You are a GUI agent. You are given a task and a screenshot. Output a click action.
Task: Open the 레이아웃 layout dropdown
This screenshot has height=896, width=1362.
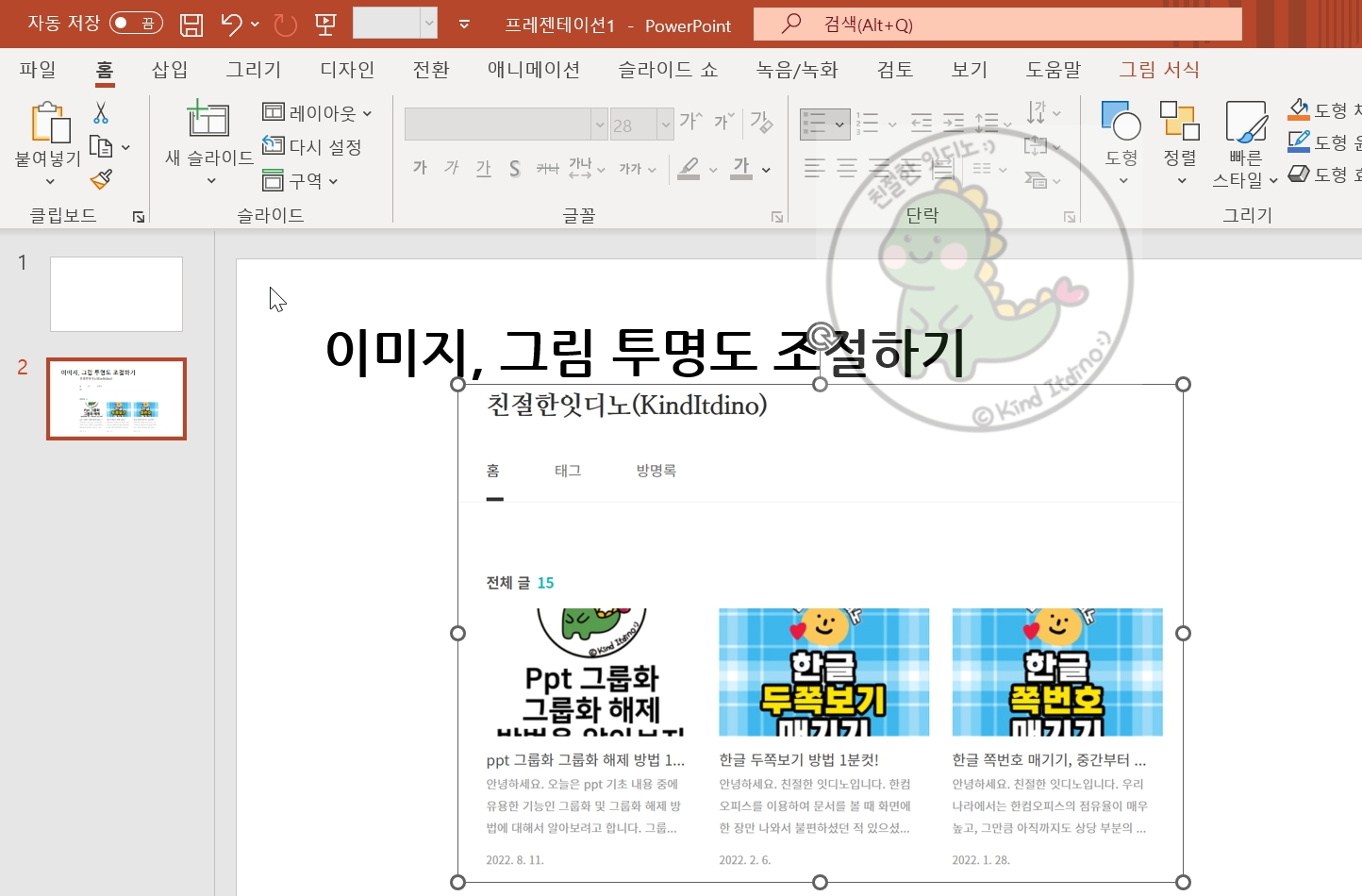point(317,112)
